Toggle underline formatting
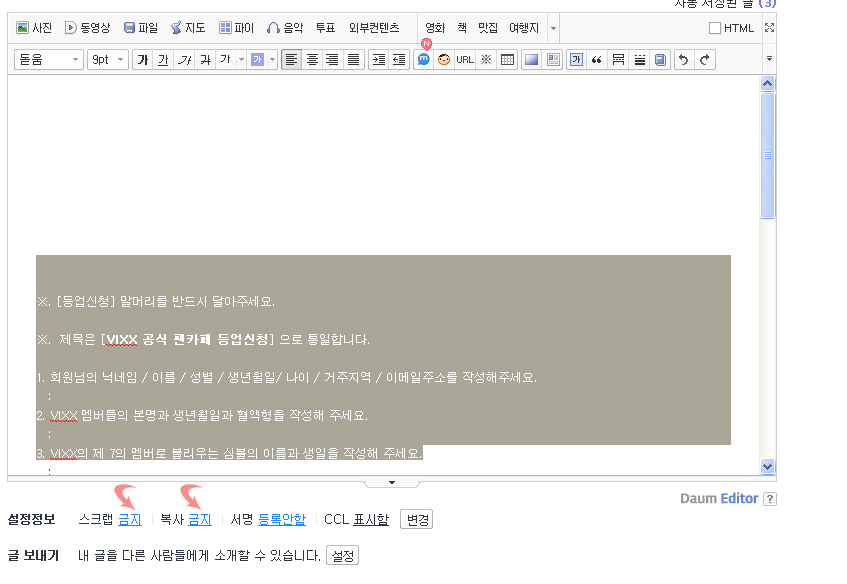This screenshot has width=847, height=584. pos(163,59)
